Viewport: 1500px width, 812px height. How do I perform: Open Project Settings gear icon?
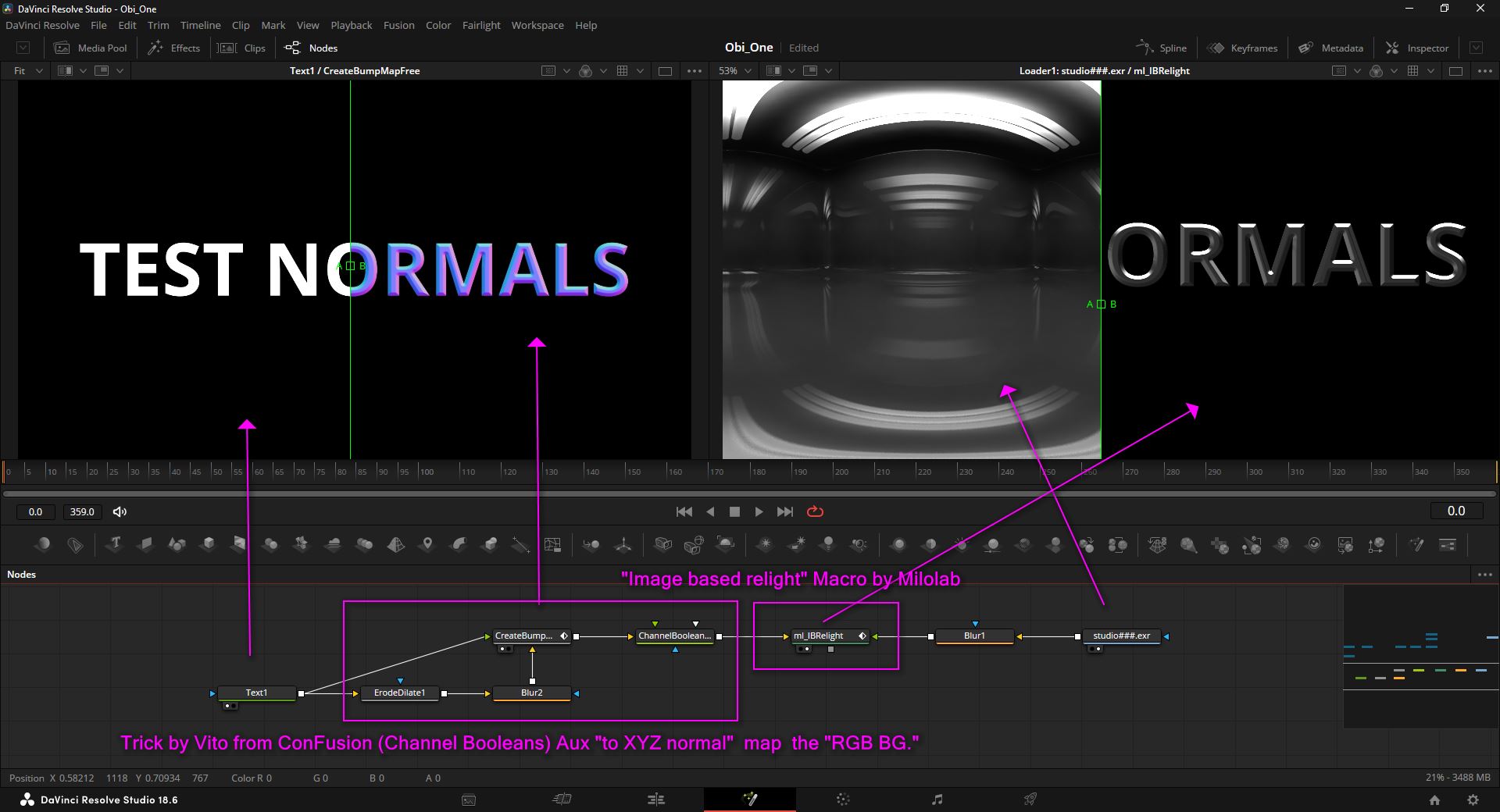[x=1473, y=800]
